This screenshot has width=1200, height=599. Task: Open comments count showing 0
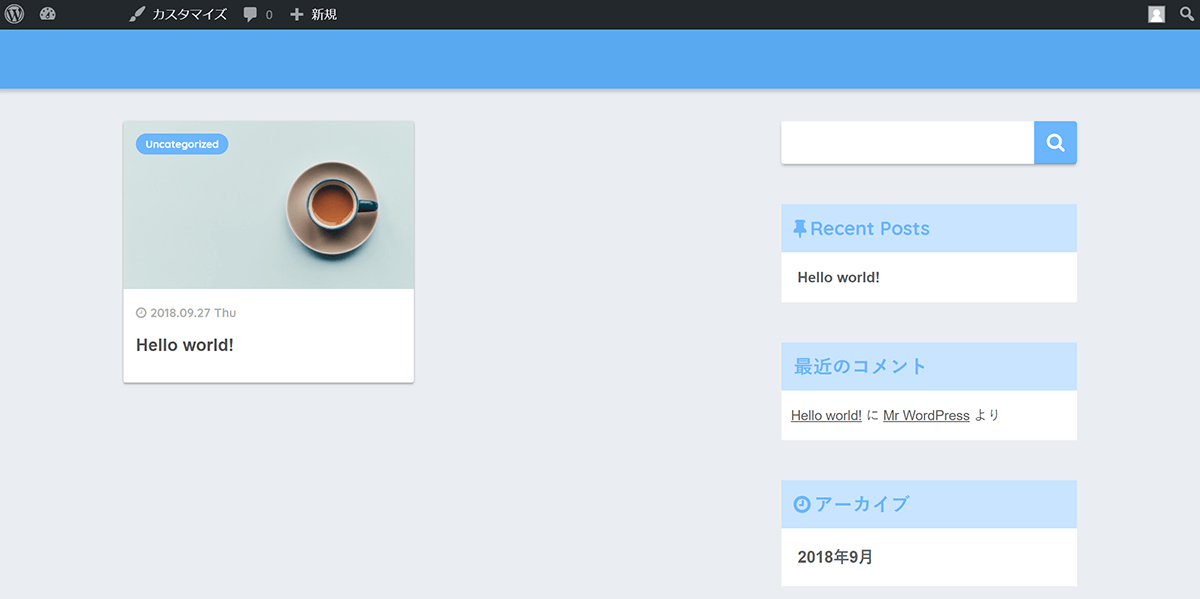[269, 15]
